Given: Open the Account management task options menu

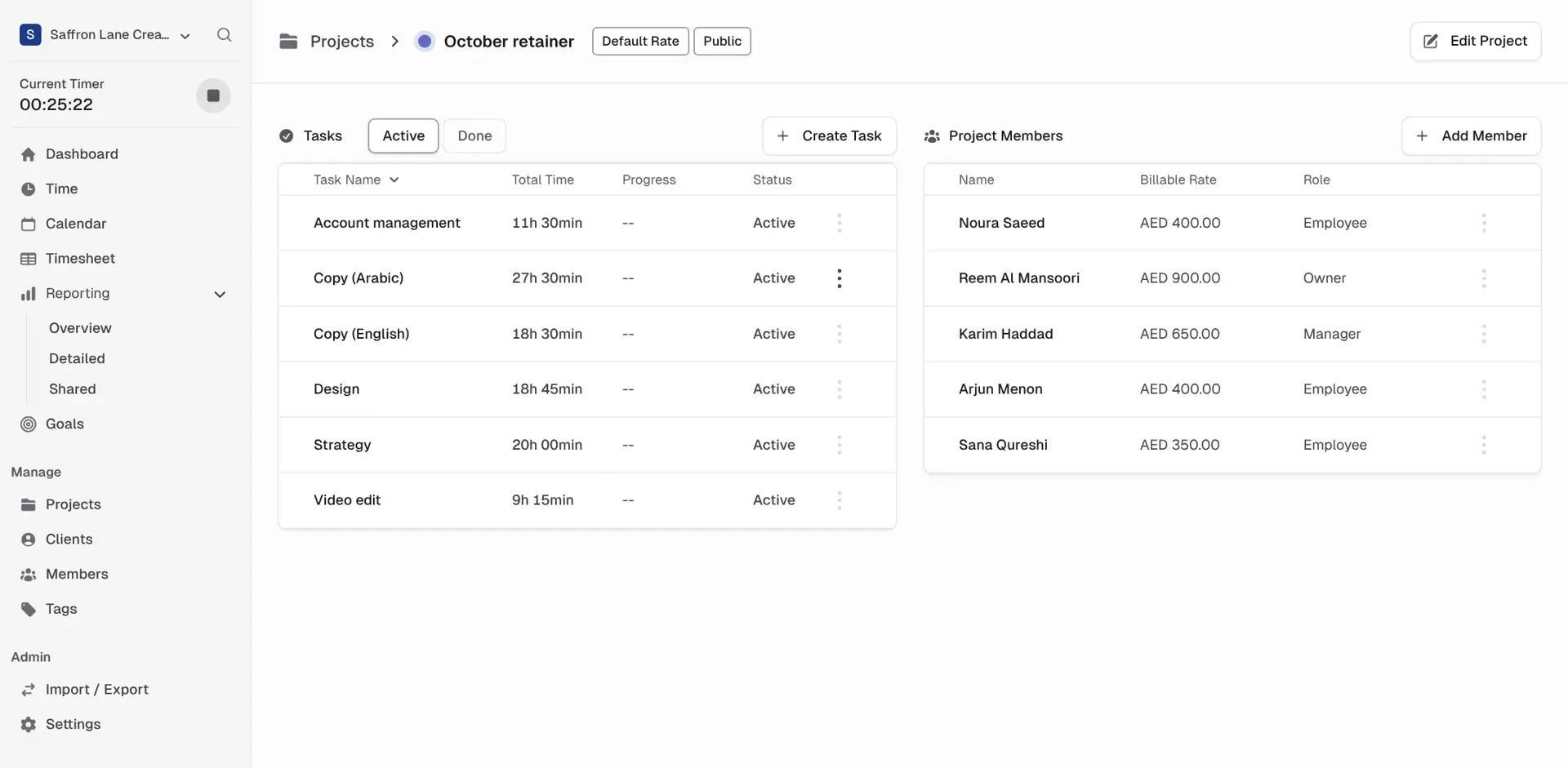Looking at the screenshot, I should (839, 223).
